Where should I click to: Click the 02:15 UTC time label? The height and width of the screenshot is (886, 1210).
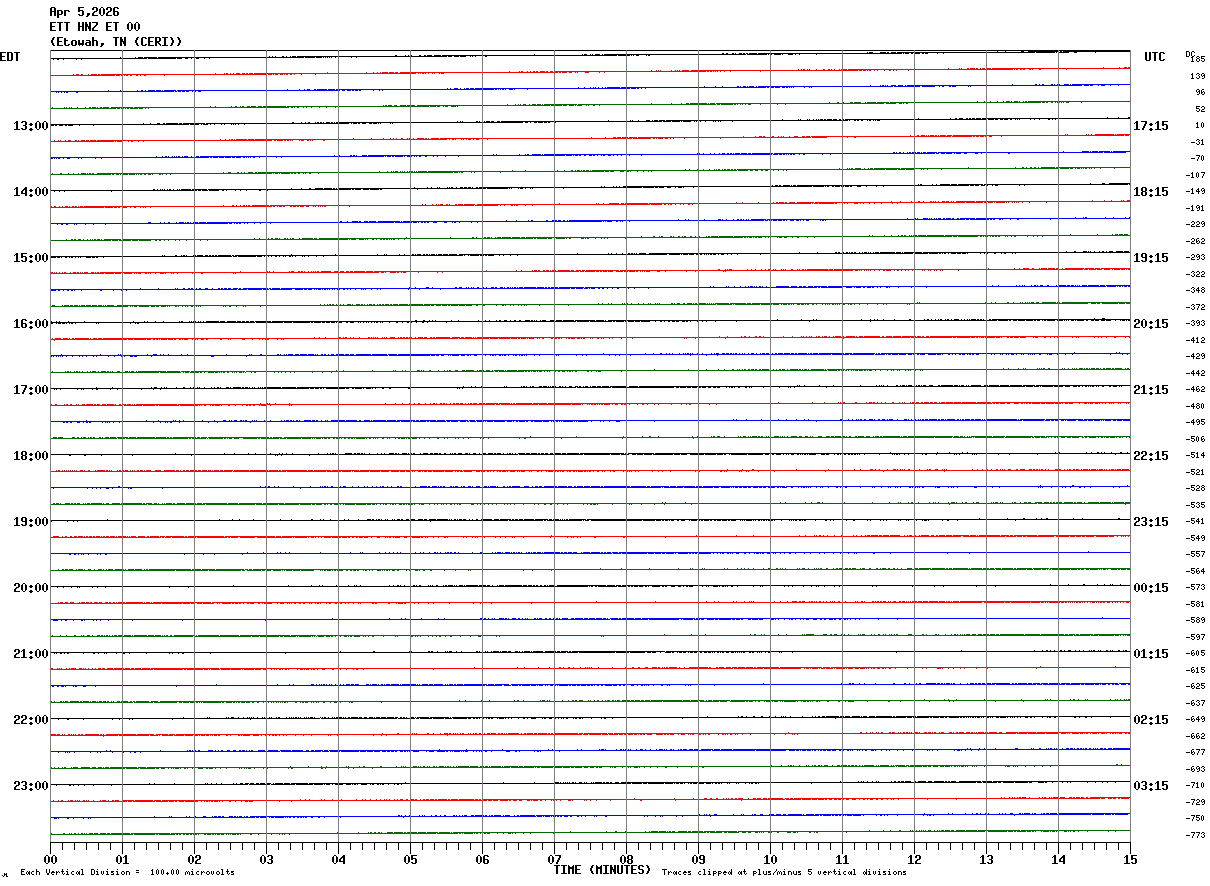[1150, 720]
